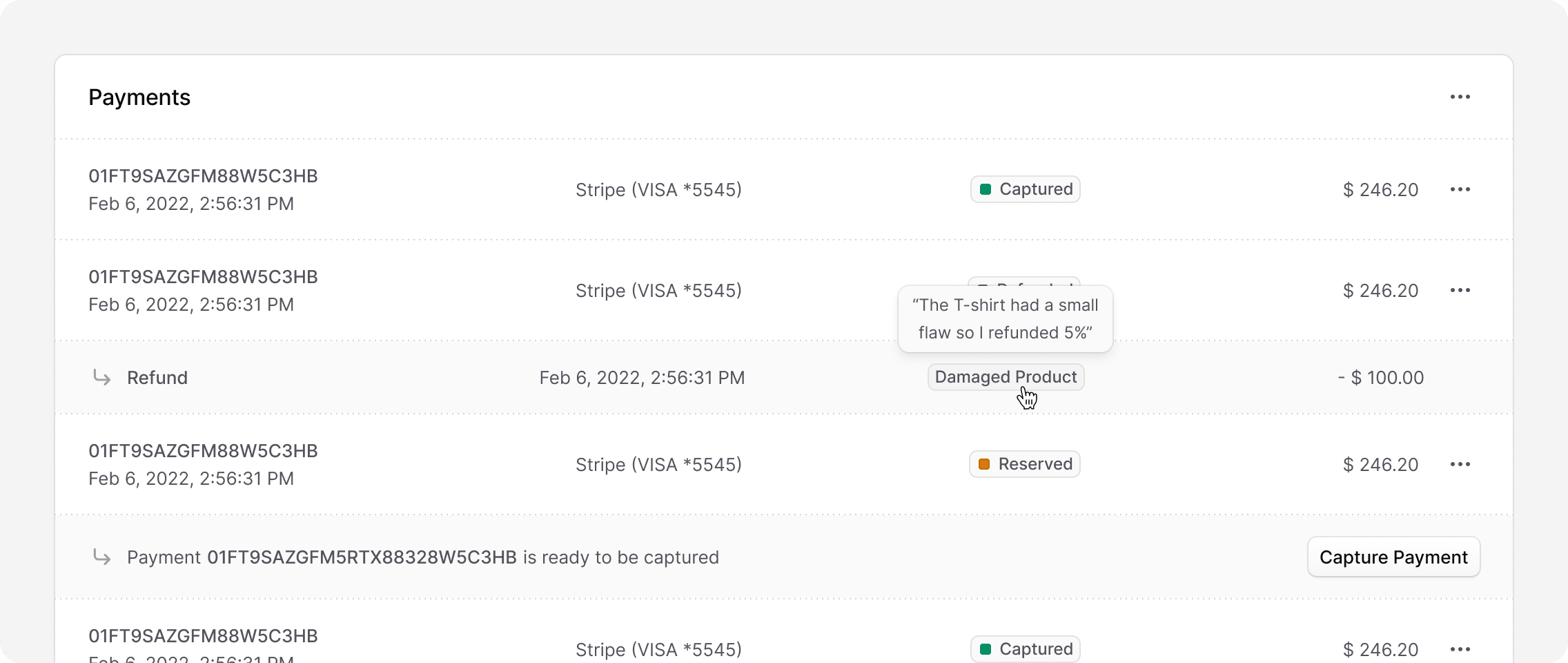Click the T-shirt flaw refund note tooltip
1568x663 pixels.
(x=1005, y=319)
